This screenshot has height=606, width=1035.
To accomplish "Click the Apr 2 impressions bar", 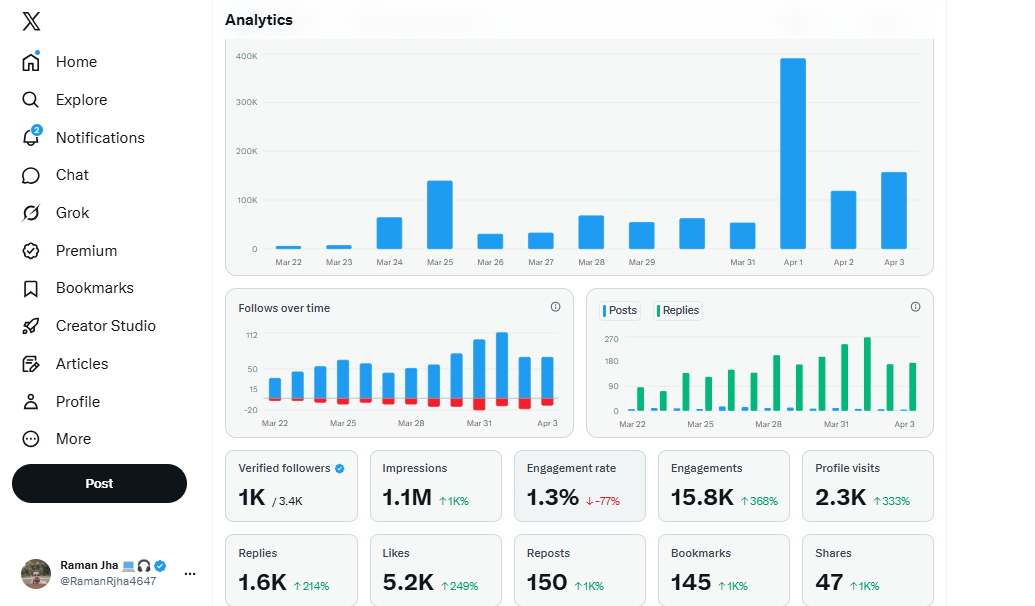I will tap(843, 220).
